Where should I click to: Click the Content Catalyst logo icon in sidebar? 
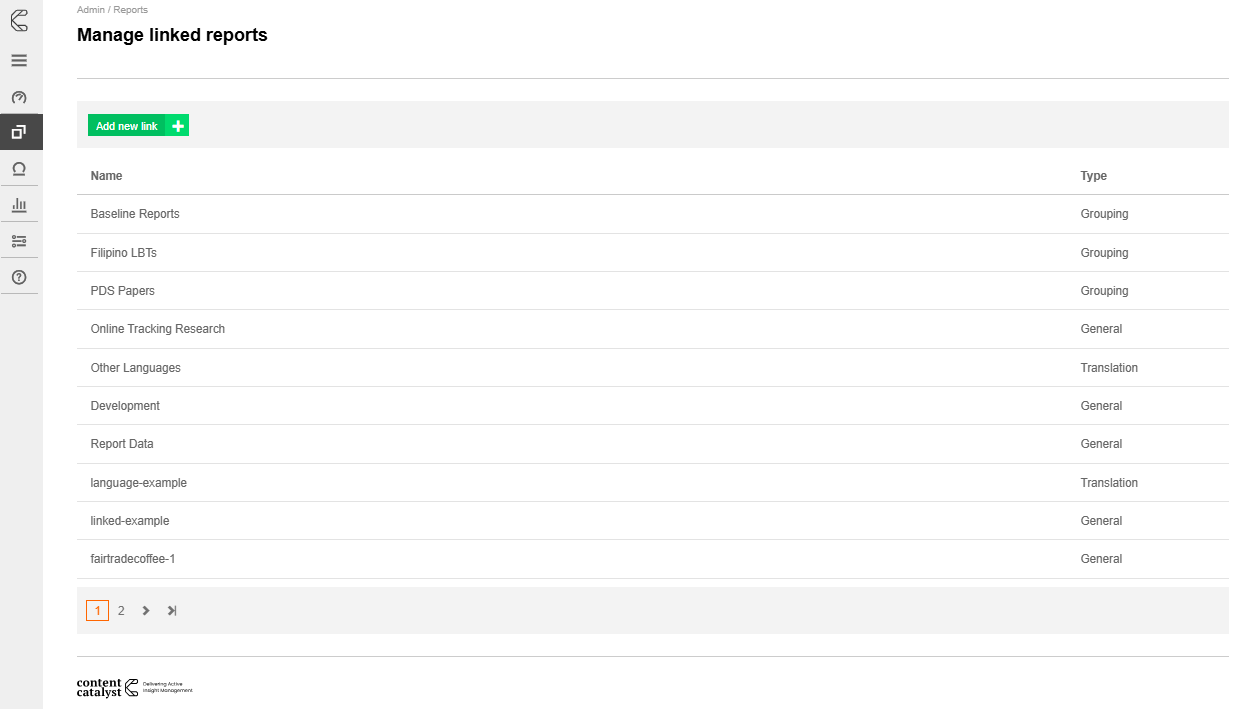point(19,19)
